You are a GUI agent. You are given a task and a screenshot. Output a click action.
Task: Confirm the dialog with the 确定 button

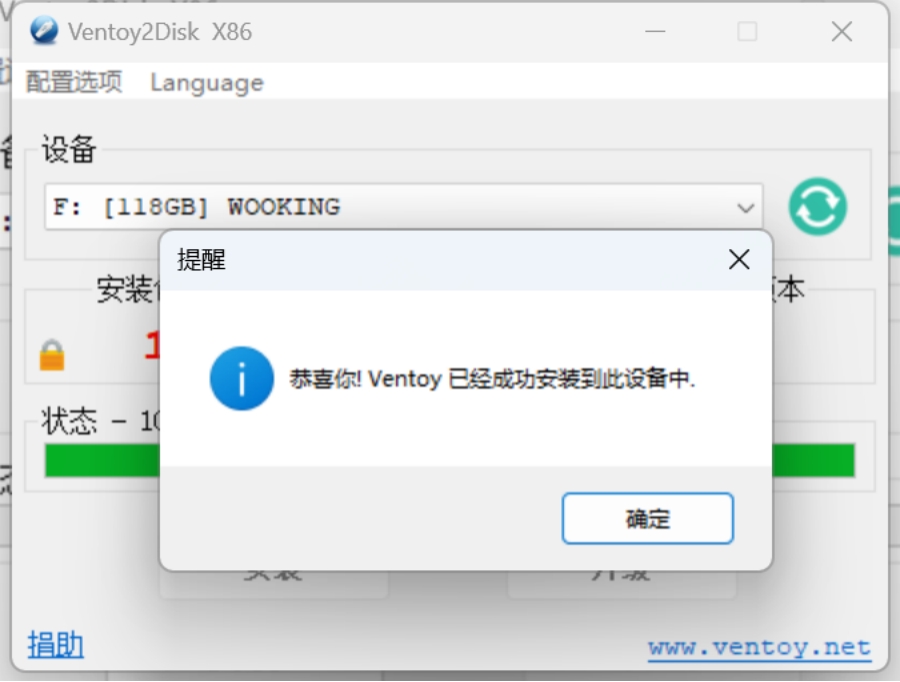tap(647, 518)
